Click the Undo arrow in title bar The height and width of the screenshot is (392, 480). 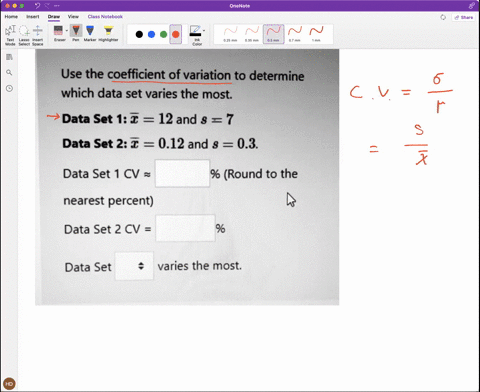(x=37, y=6)
